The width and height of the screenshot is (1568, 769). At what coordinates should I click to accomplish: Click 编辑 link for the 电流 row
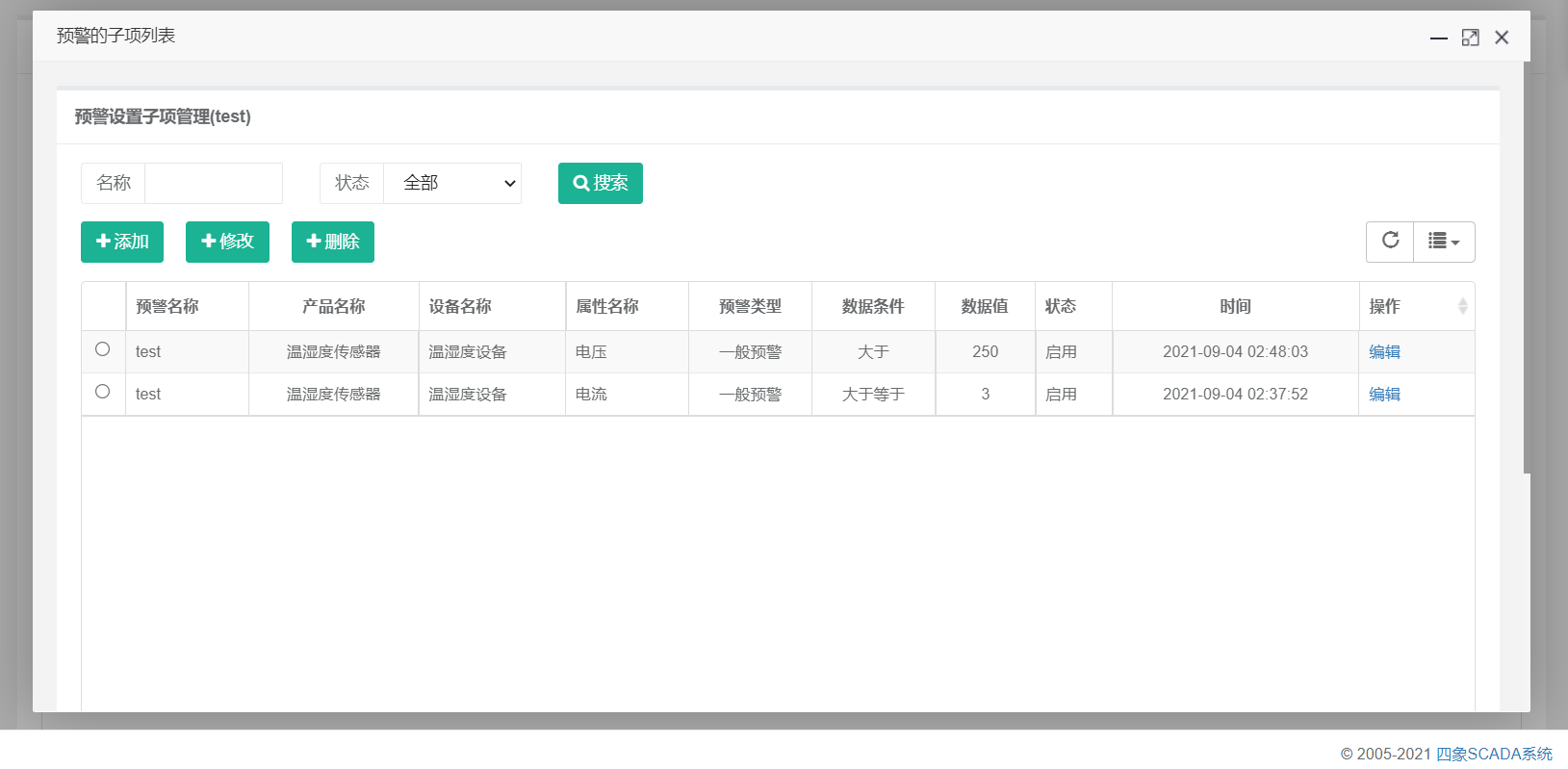[1384, 394]
